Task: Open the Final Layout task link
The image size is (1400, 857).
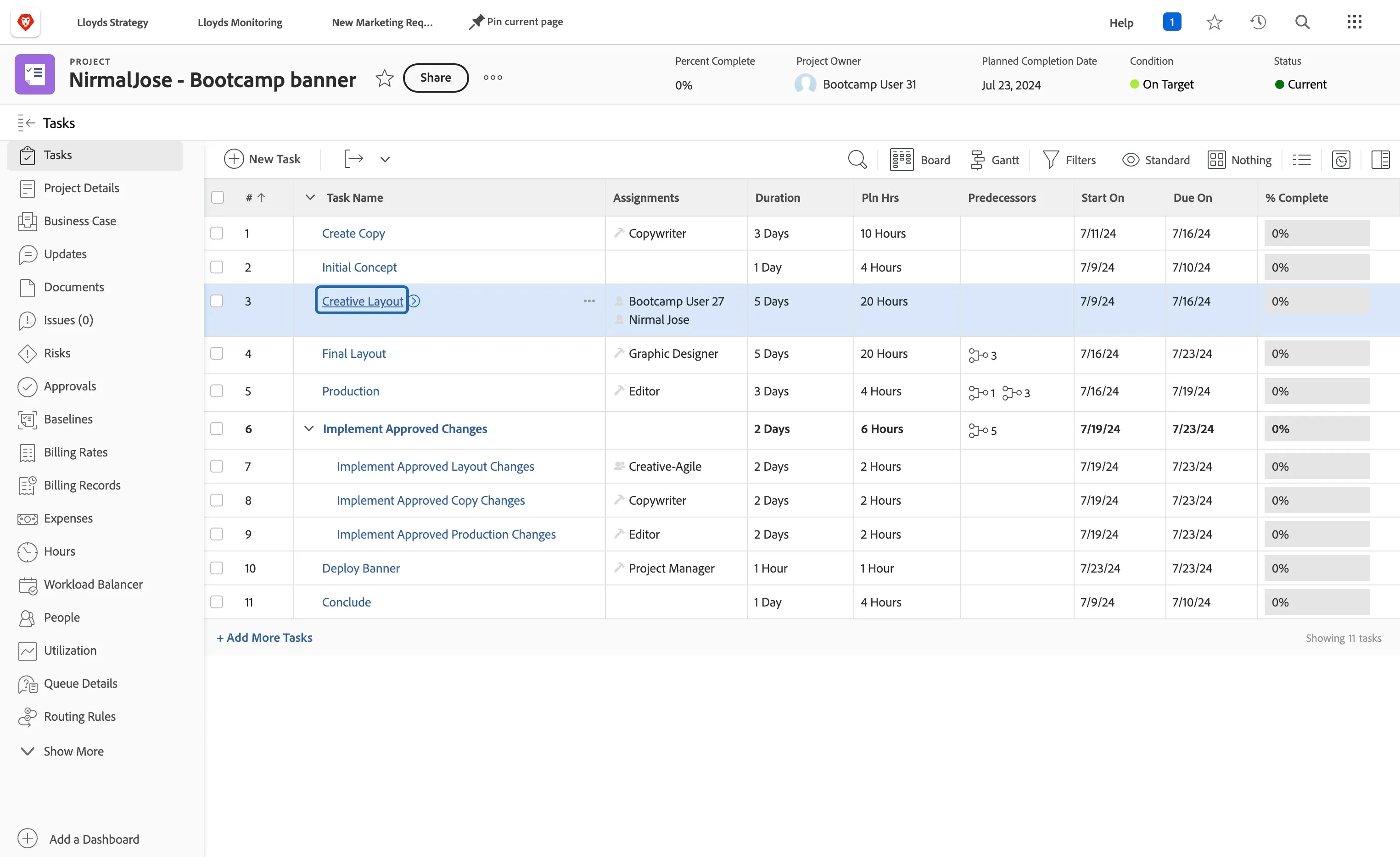Action: coord(353,354)
